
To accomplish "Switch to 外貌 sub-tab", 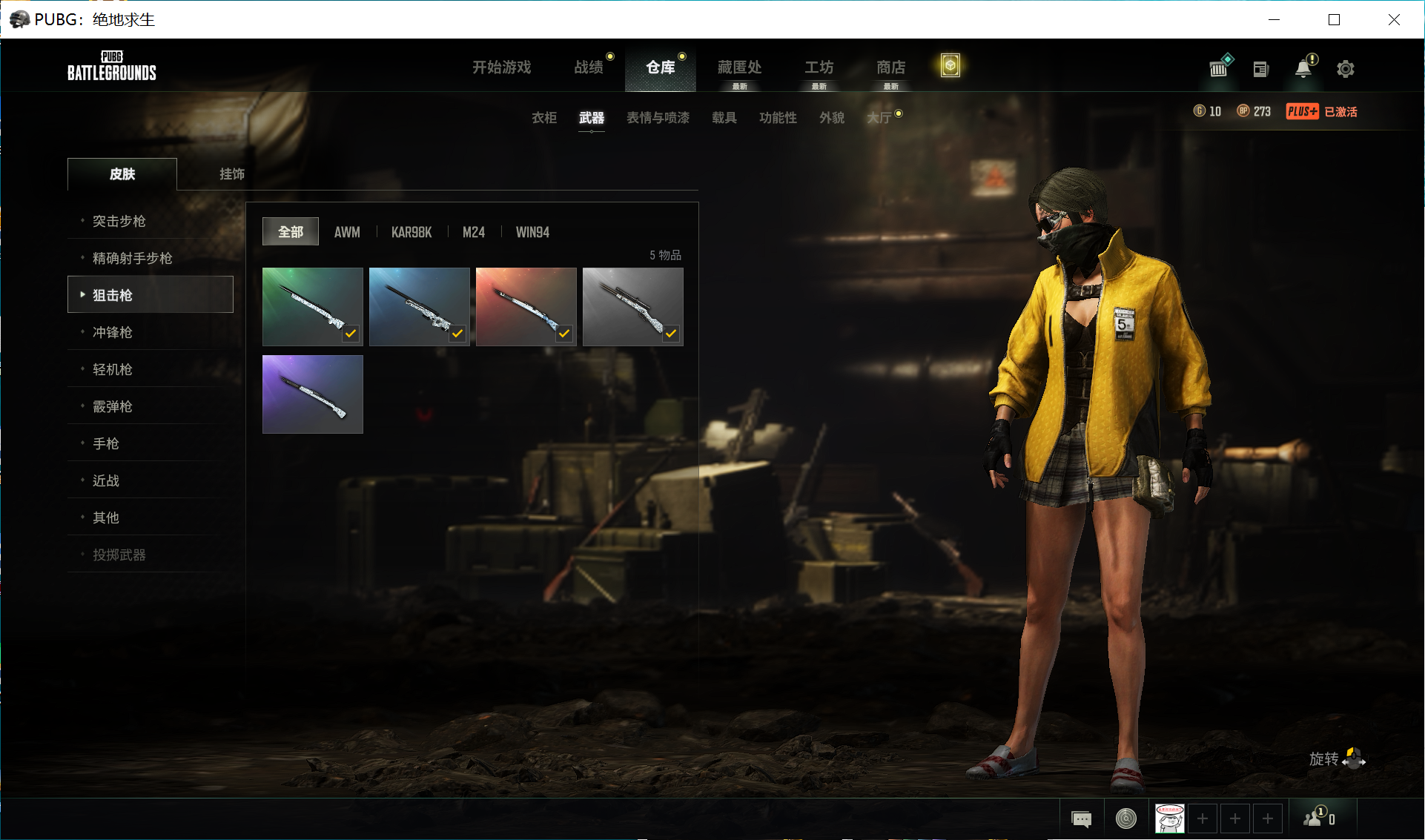I will click(x=832, y=118).
